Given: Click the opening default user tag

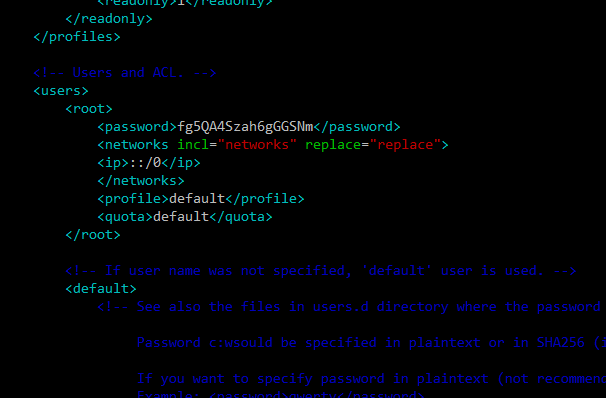Looking at the screenshot, I should pyautogui.click(x=101, y=289).
